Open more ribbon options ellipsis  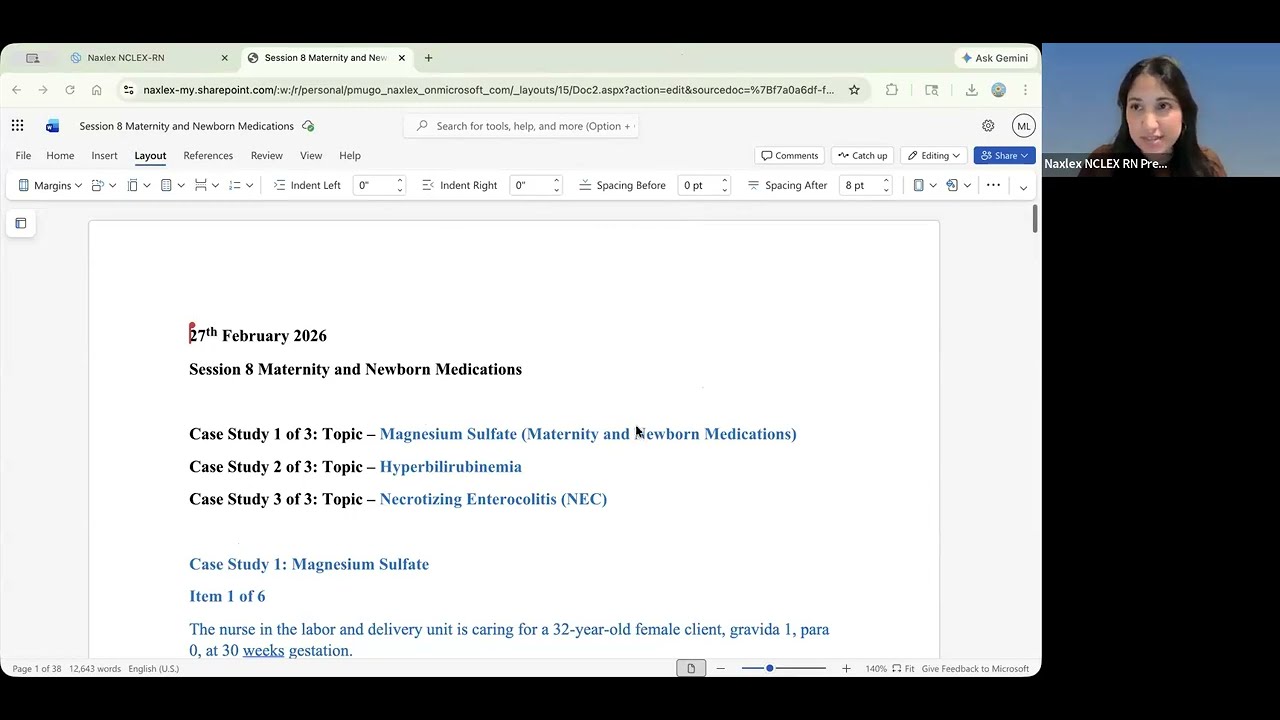pos(993,185)
